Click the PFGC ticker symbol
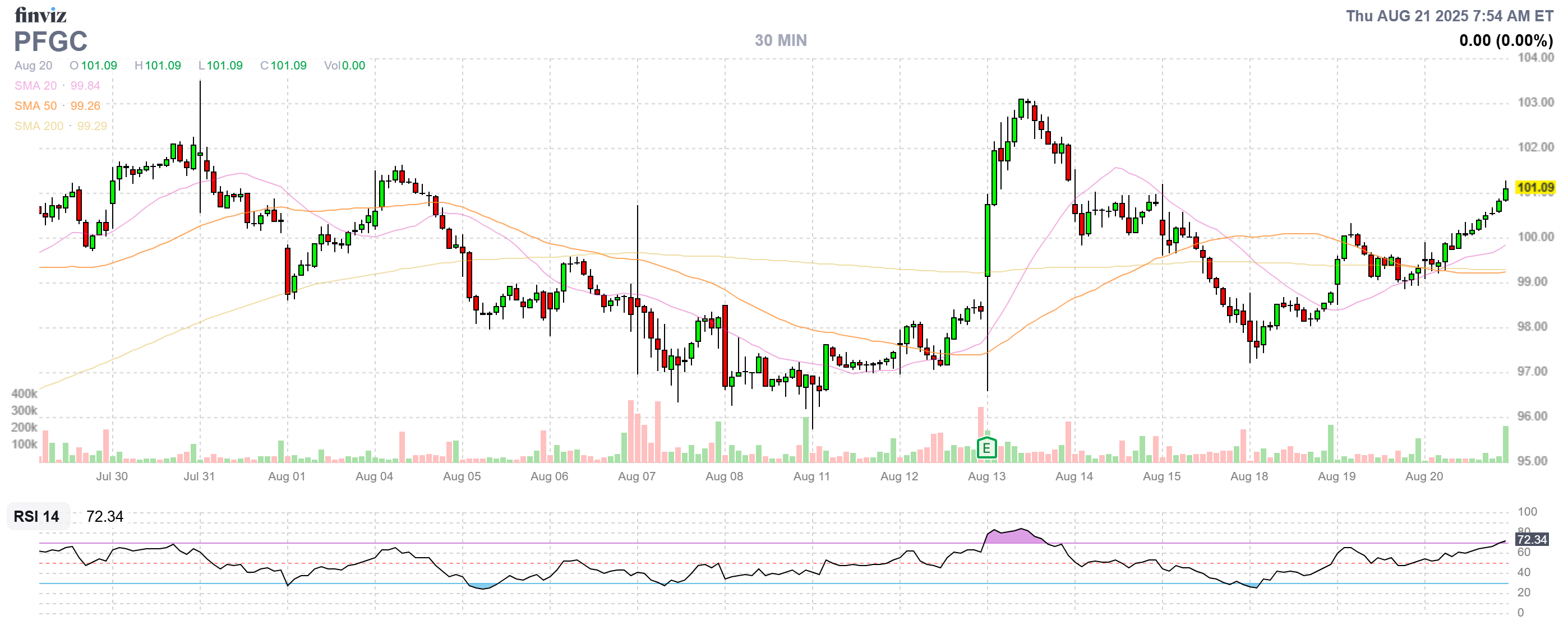 (50, 41)
